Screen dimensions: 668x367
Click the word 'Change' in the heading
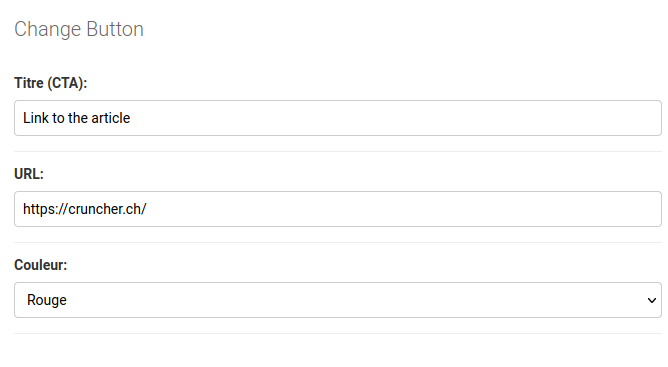click(x=48, y=30)
